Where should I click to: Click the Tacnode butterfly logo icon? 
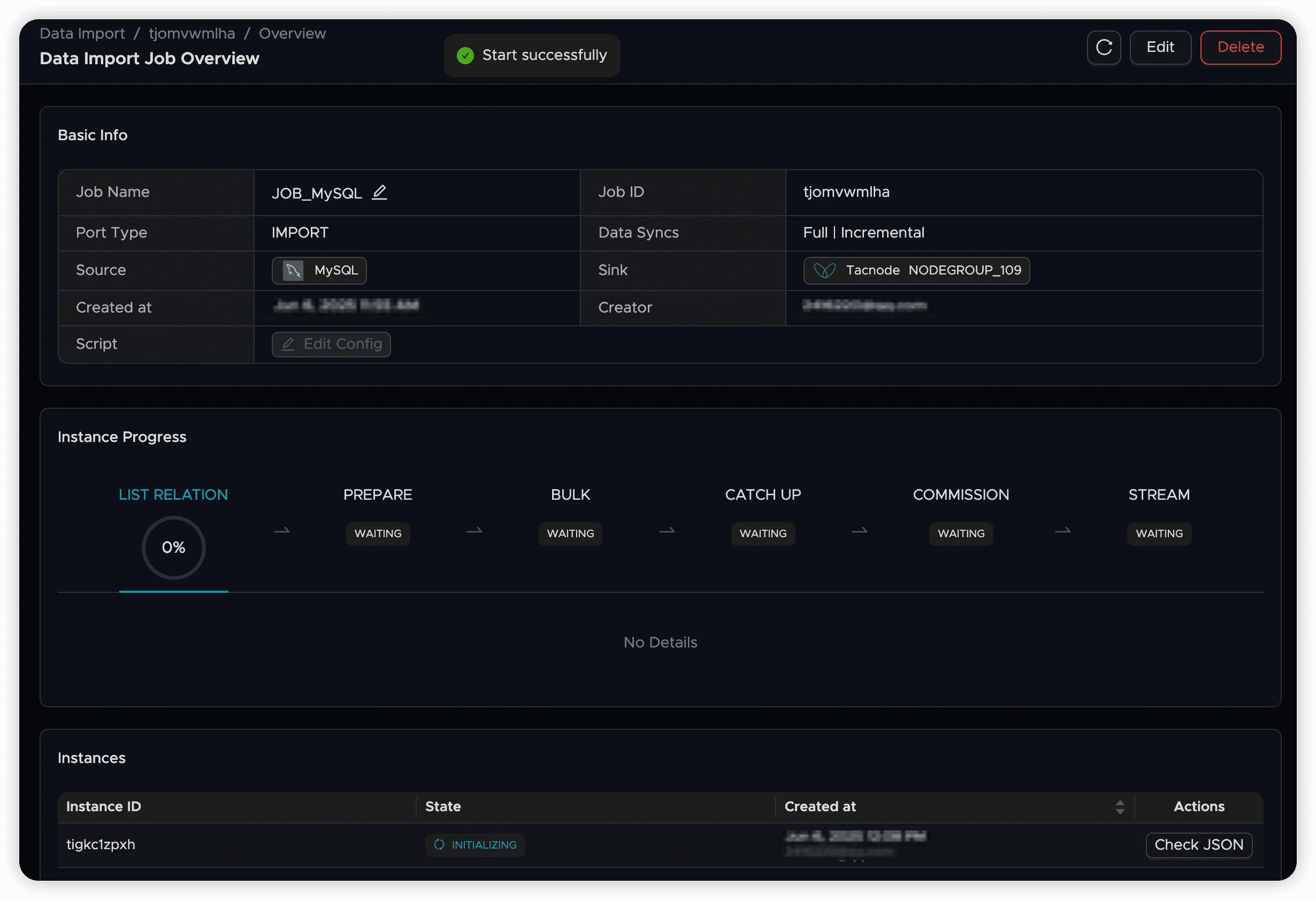(x=824, y=271)
